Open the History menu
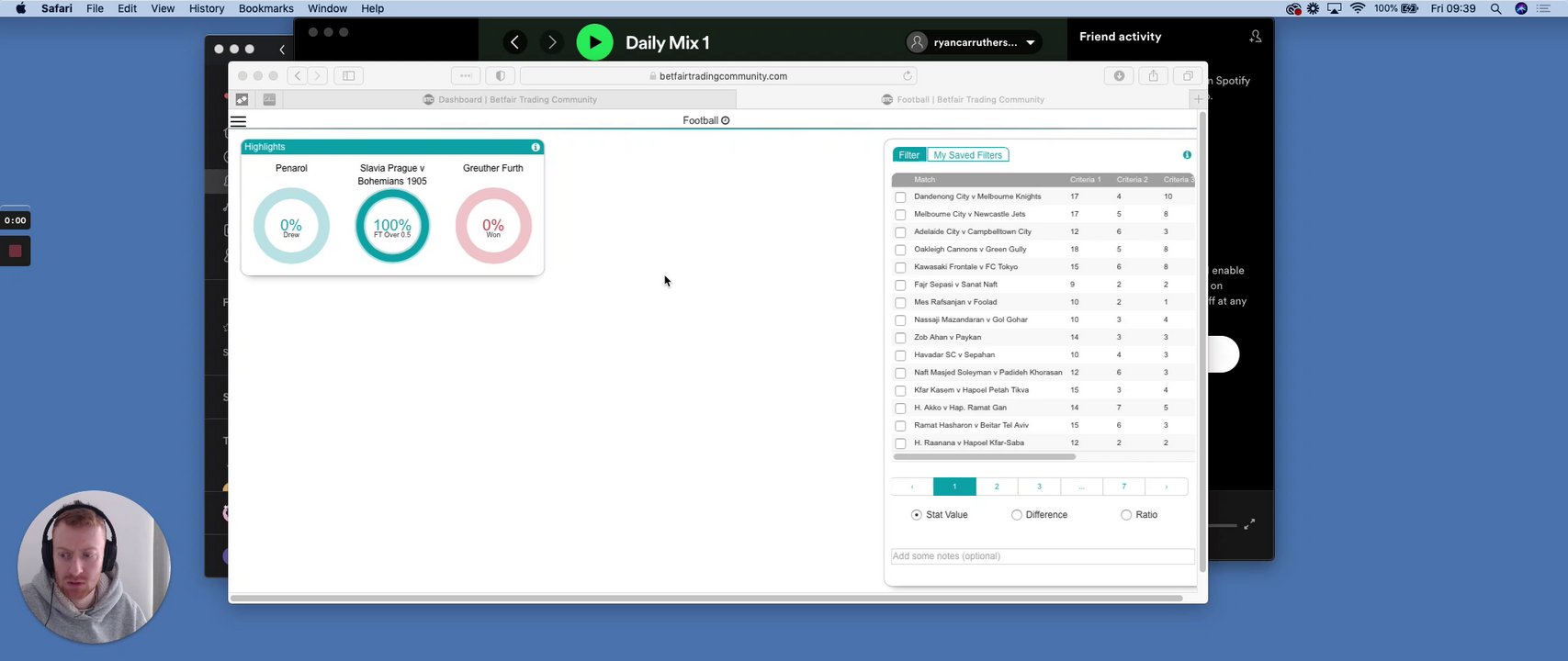1568x661 pixels. pyautogui.click(x=207, y=8)
